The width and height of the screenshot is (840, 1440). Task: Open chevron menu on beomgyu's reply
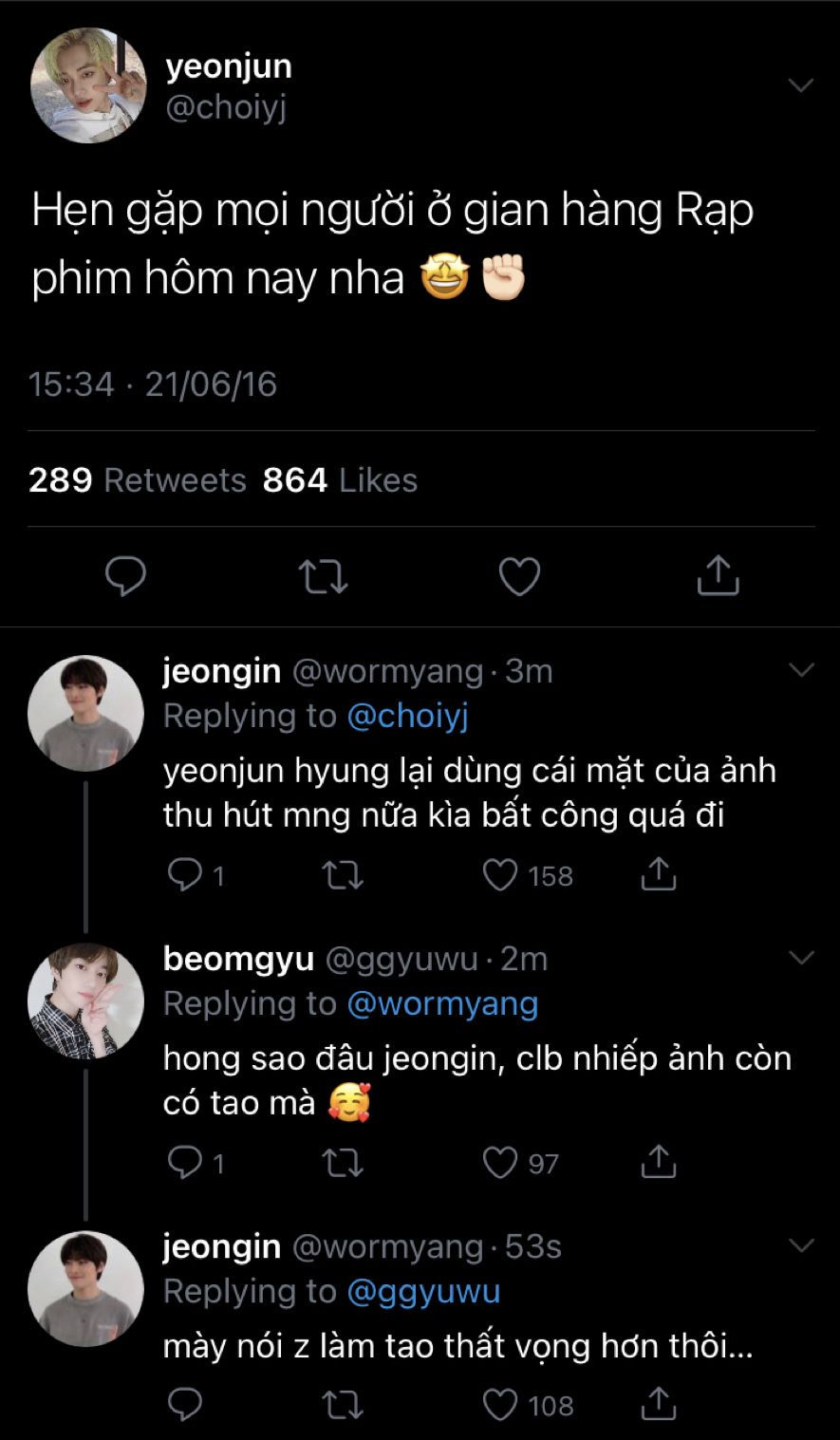(801, 958)
